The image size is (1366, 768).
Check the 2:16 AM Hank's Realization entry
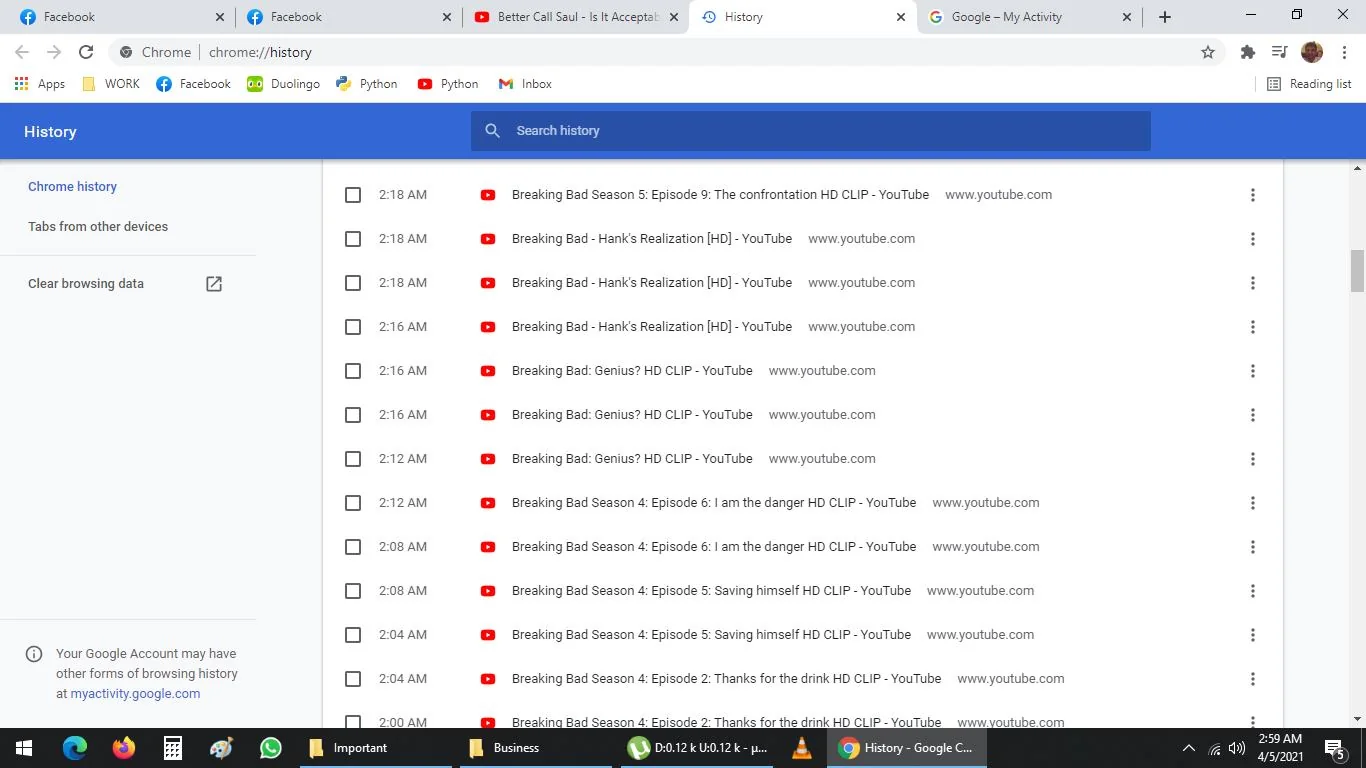[353, 327]
